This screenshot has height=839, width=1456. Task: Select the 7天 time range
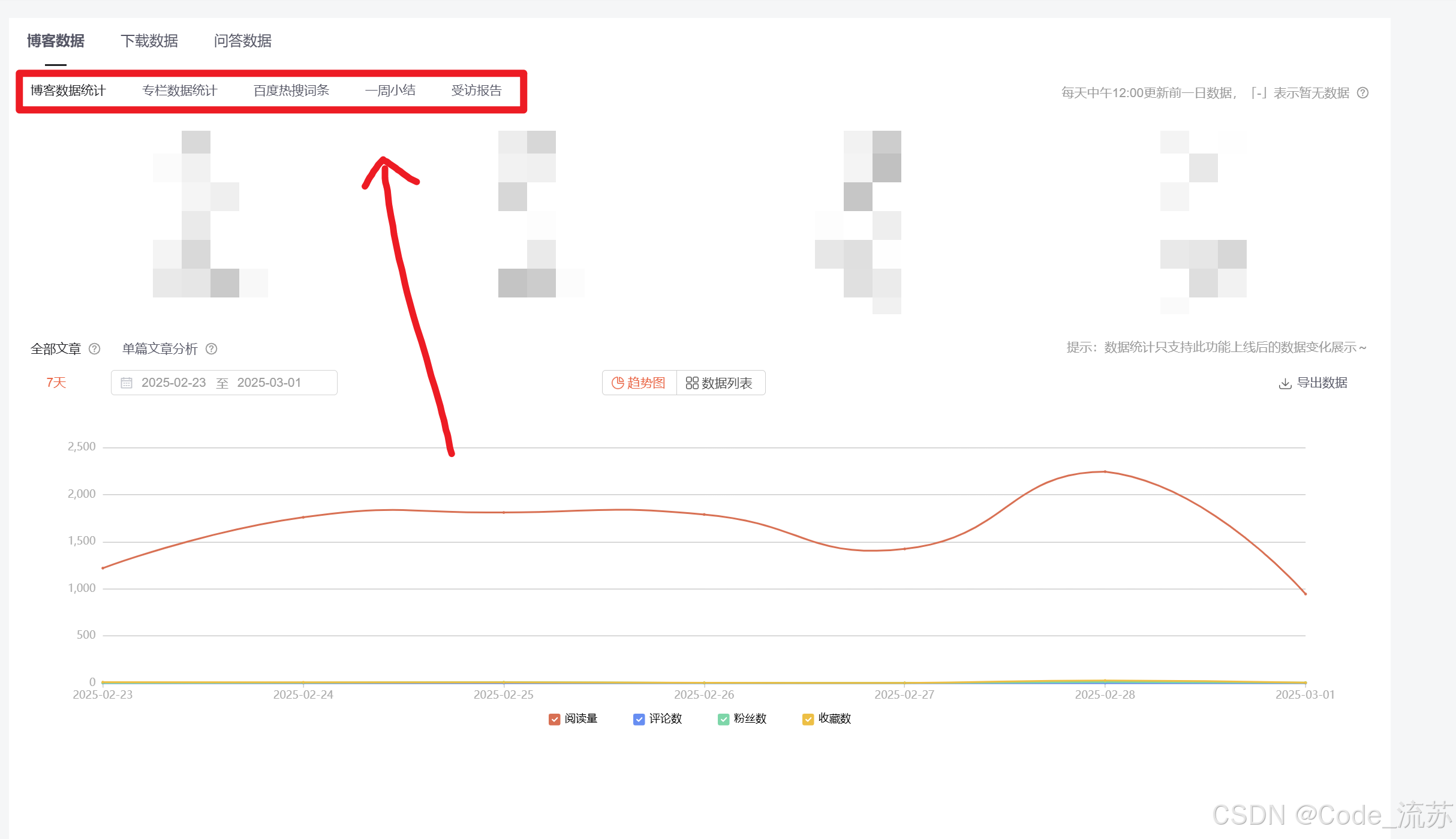(56, 383)
